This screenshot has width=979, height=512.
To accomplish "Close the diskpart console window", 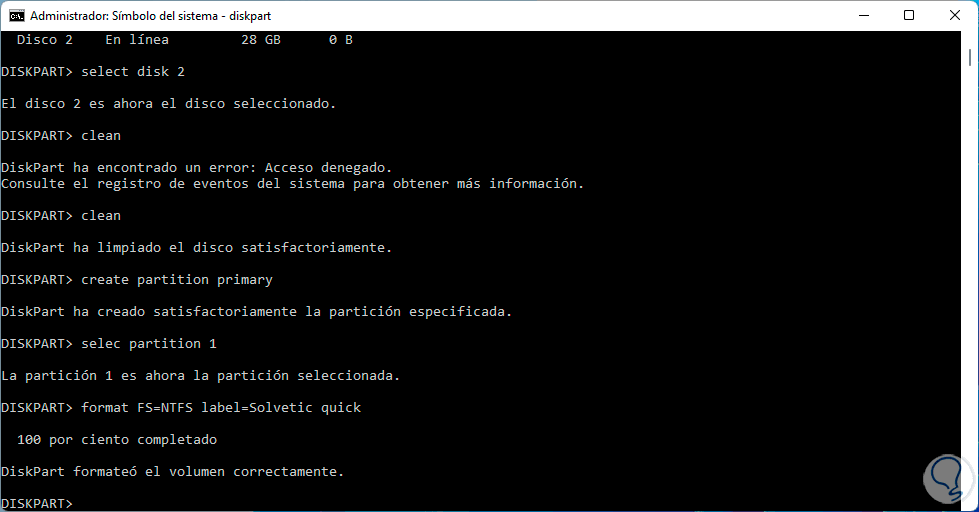I will (954, 16).
